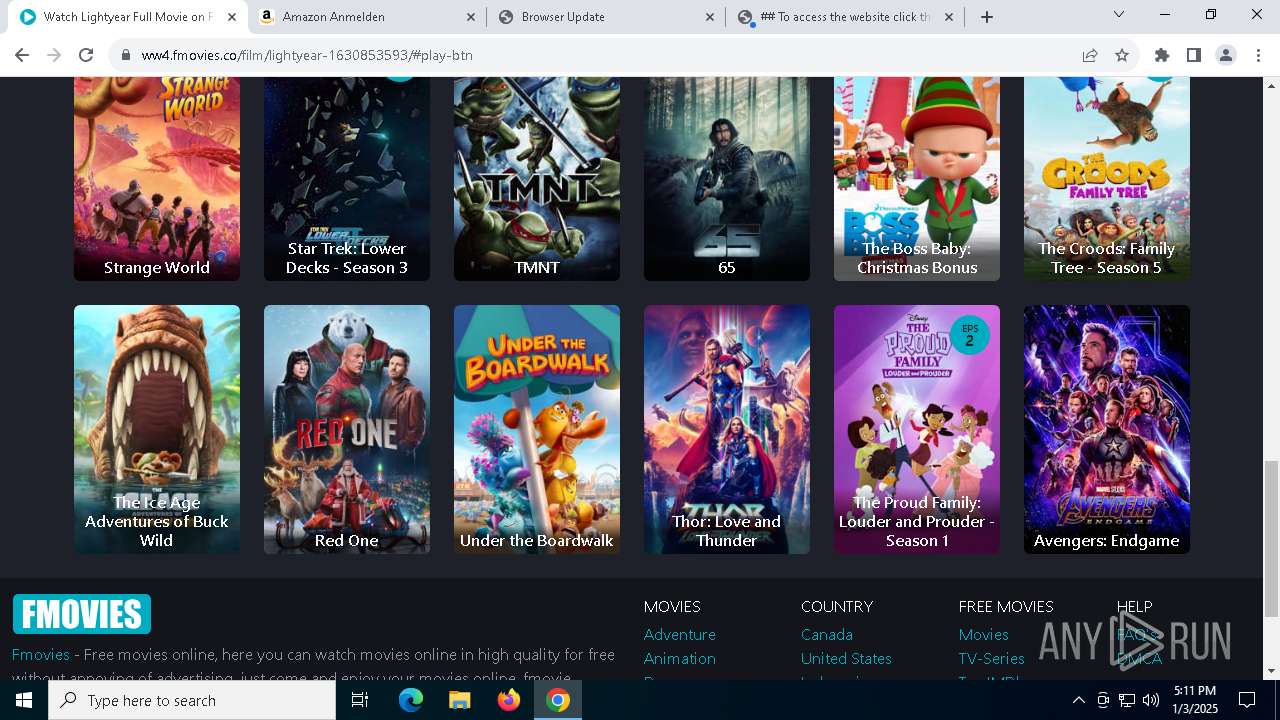Screen dimensions: 1280x720
Task: Open Animation genre link
Action: coord(680,659)
